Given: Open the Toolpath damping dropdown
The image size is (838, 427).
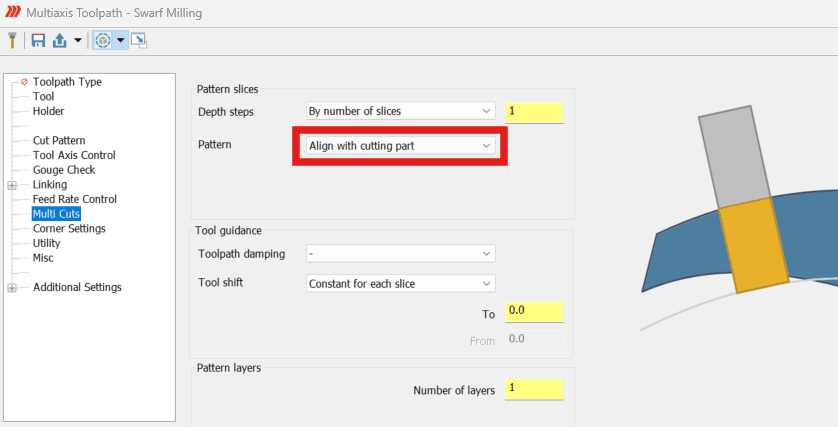Looking at the screenshot, I should tap(400, 253).
